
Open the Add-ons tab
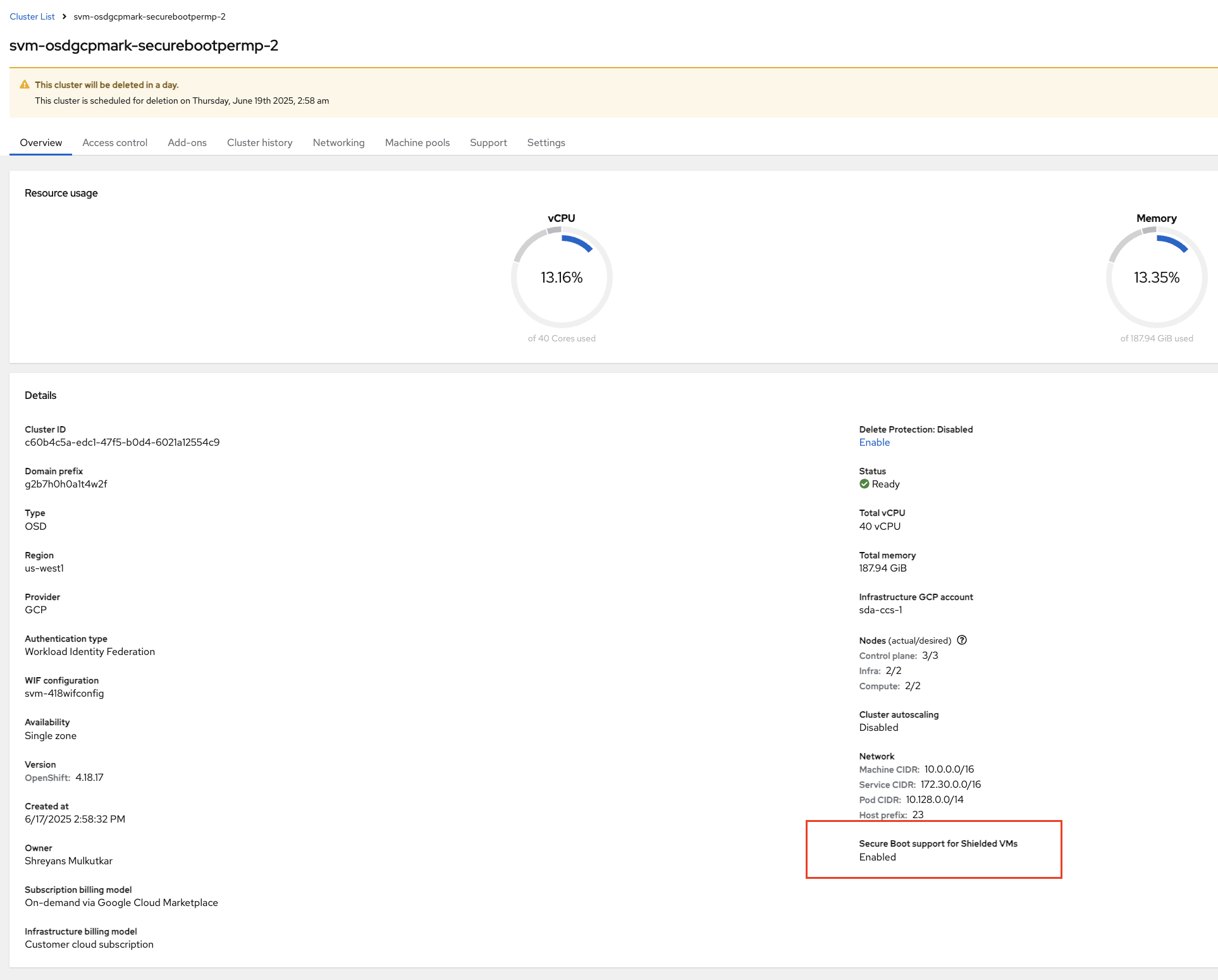tap(187, 143)
